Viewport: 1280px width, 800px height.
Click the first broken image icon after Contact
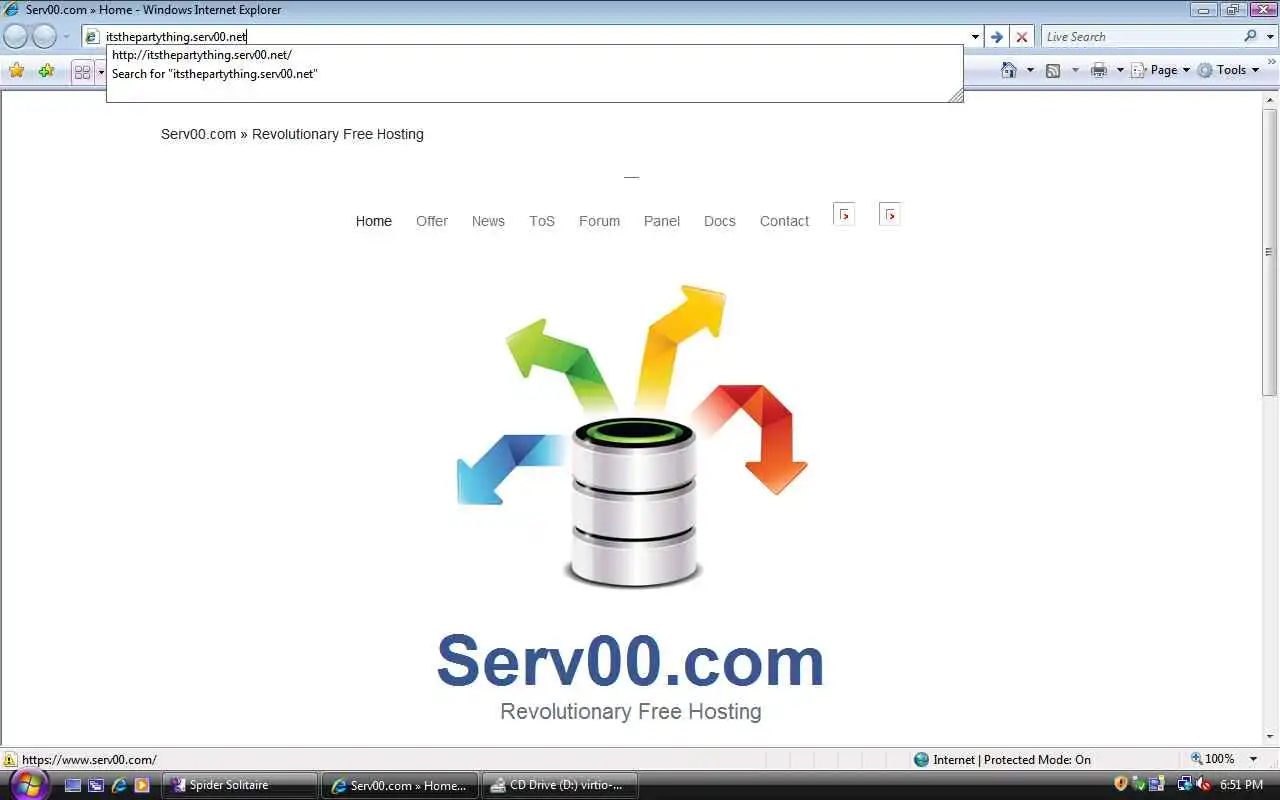click(844, 214)
